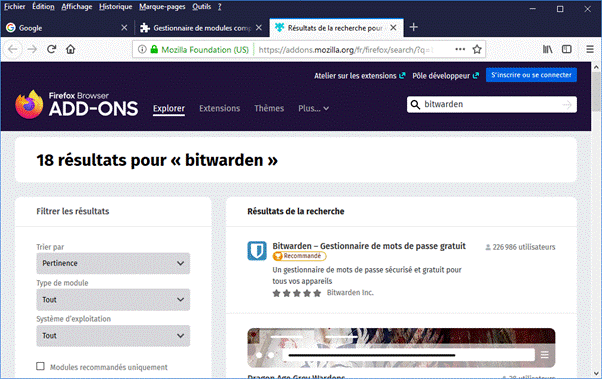Open the ? help menu
The width and height of the screenshot is (602, 379).
[220, 7]
